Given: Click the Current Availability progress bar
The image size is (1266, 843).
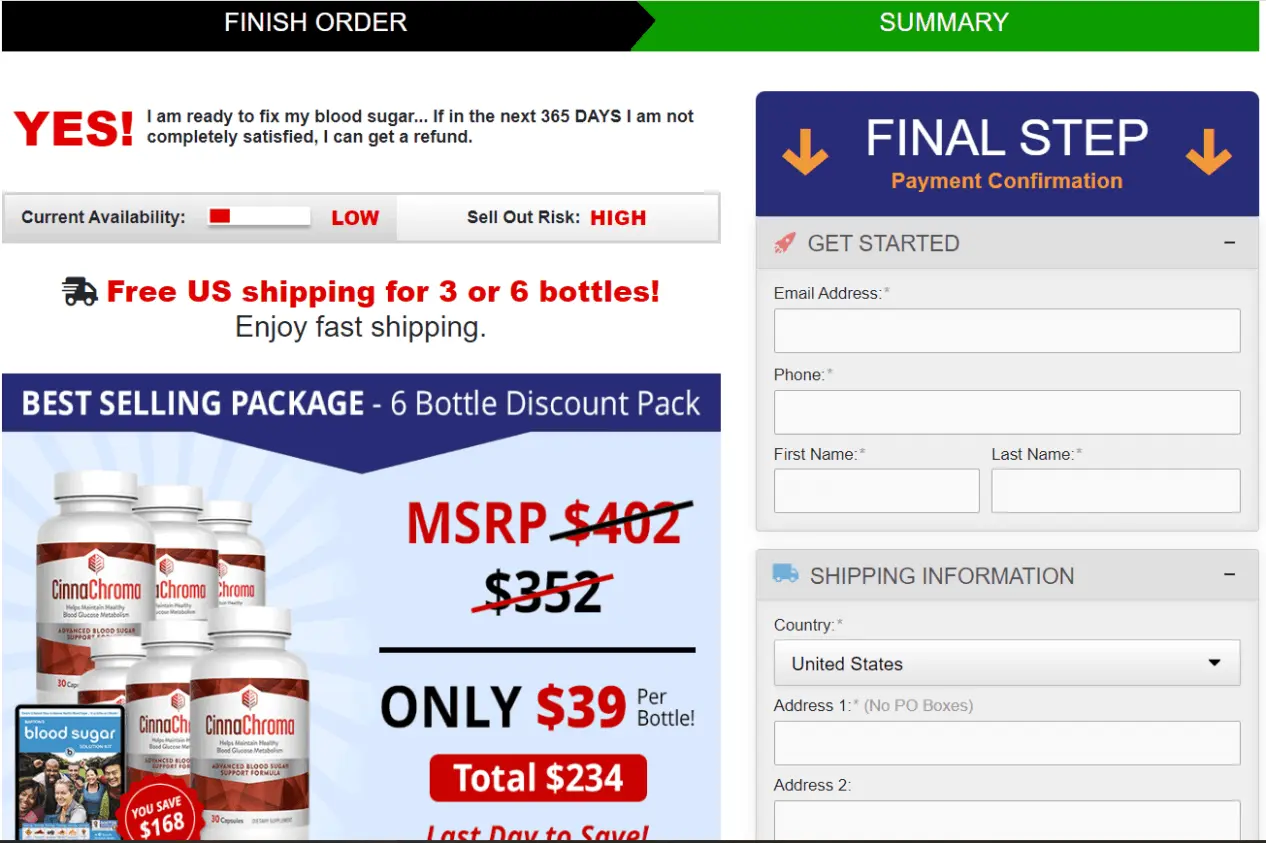Looking at the screenshot, I should (x=259, y=217).
